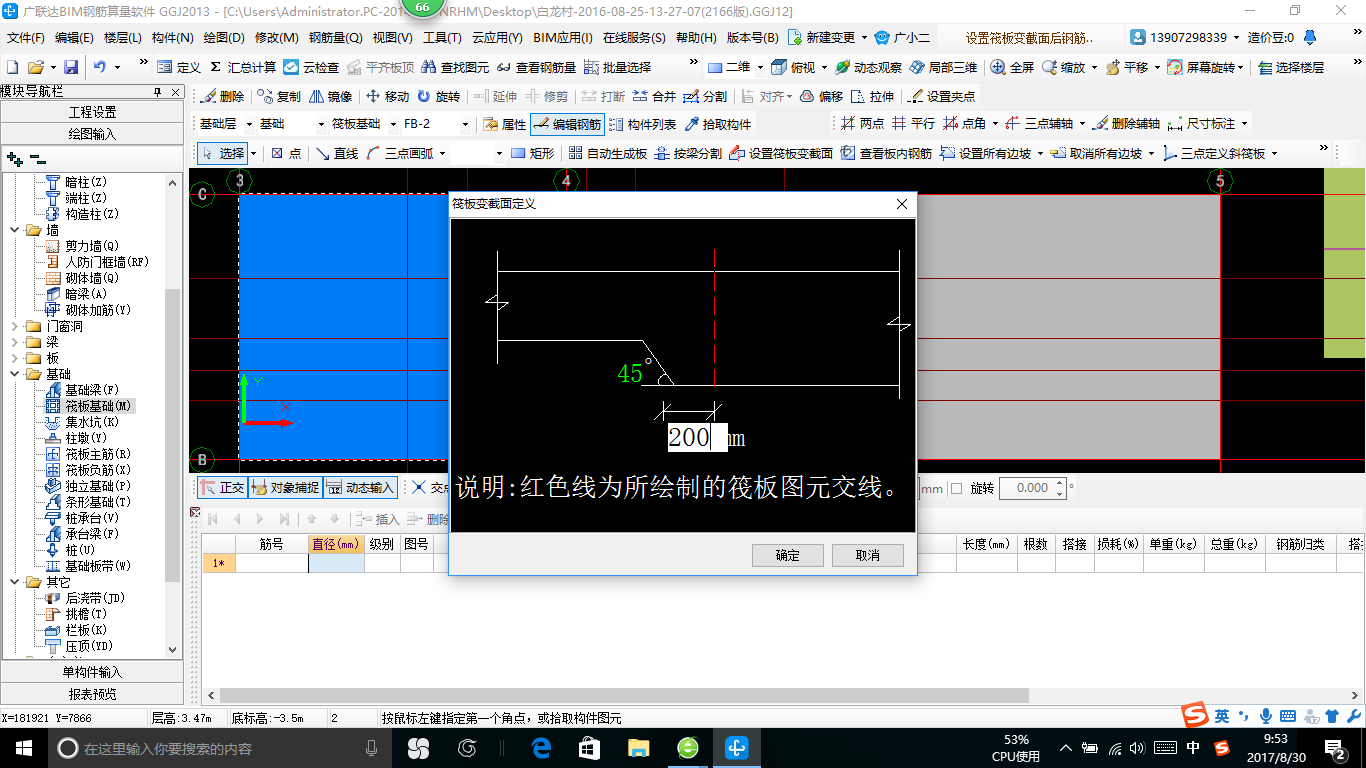Open 属性 properties panel
The height and width of the screenshot is (768, 1366).
coord(504,125)
